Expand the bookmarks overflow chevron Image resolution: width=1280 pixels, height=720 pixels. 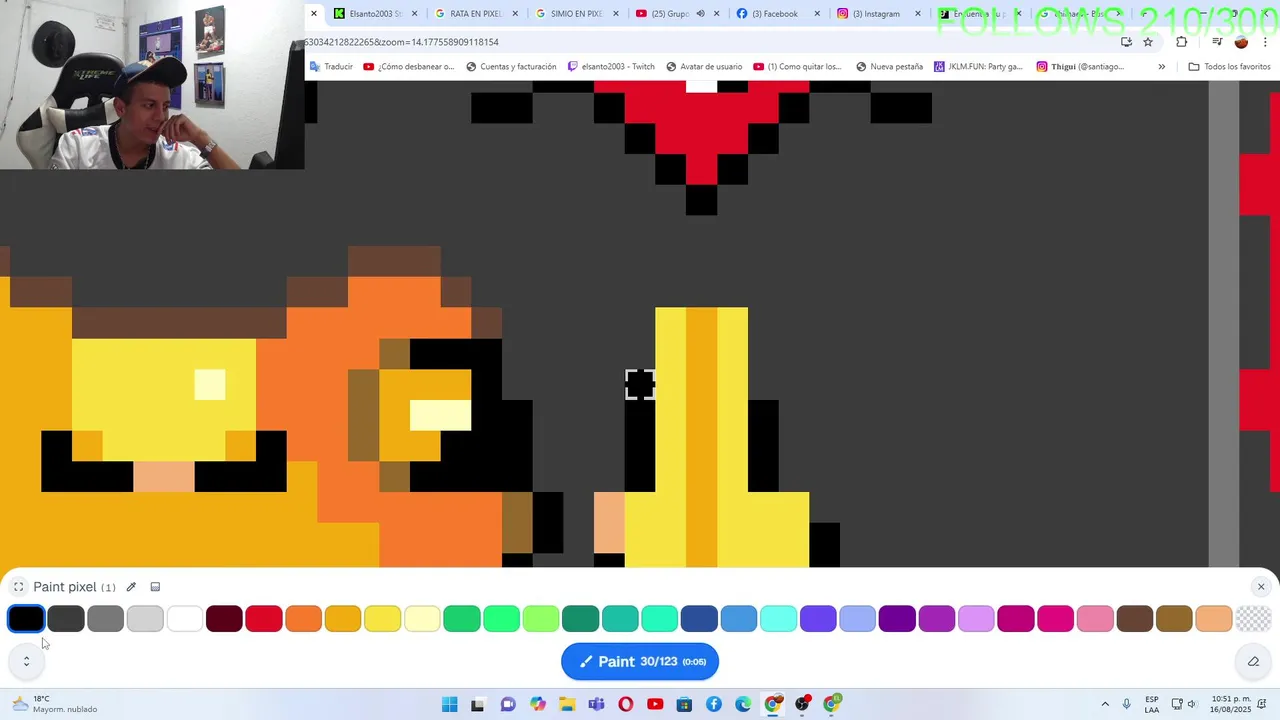coord(1161,67)
